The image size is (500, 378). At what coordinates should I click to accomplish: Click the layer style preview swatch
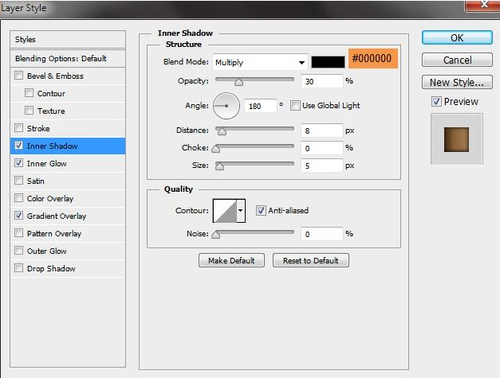pos(456,139)
